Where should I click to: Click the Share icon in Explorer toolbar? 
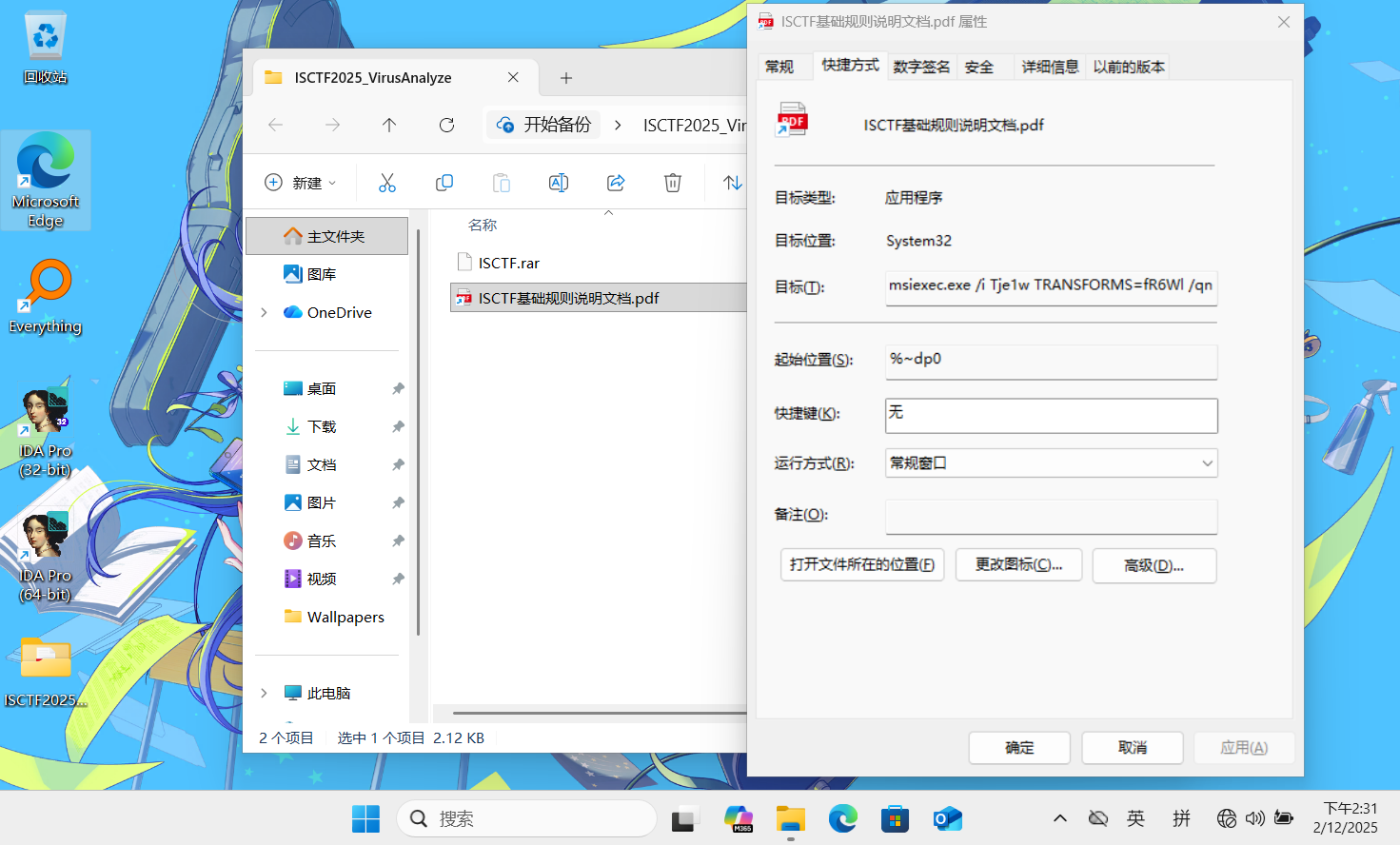(x=616, y=183)
